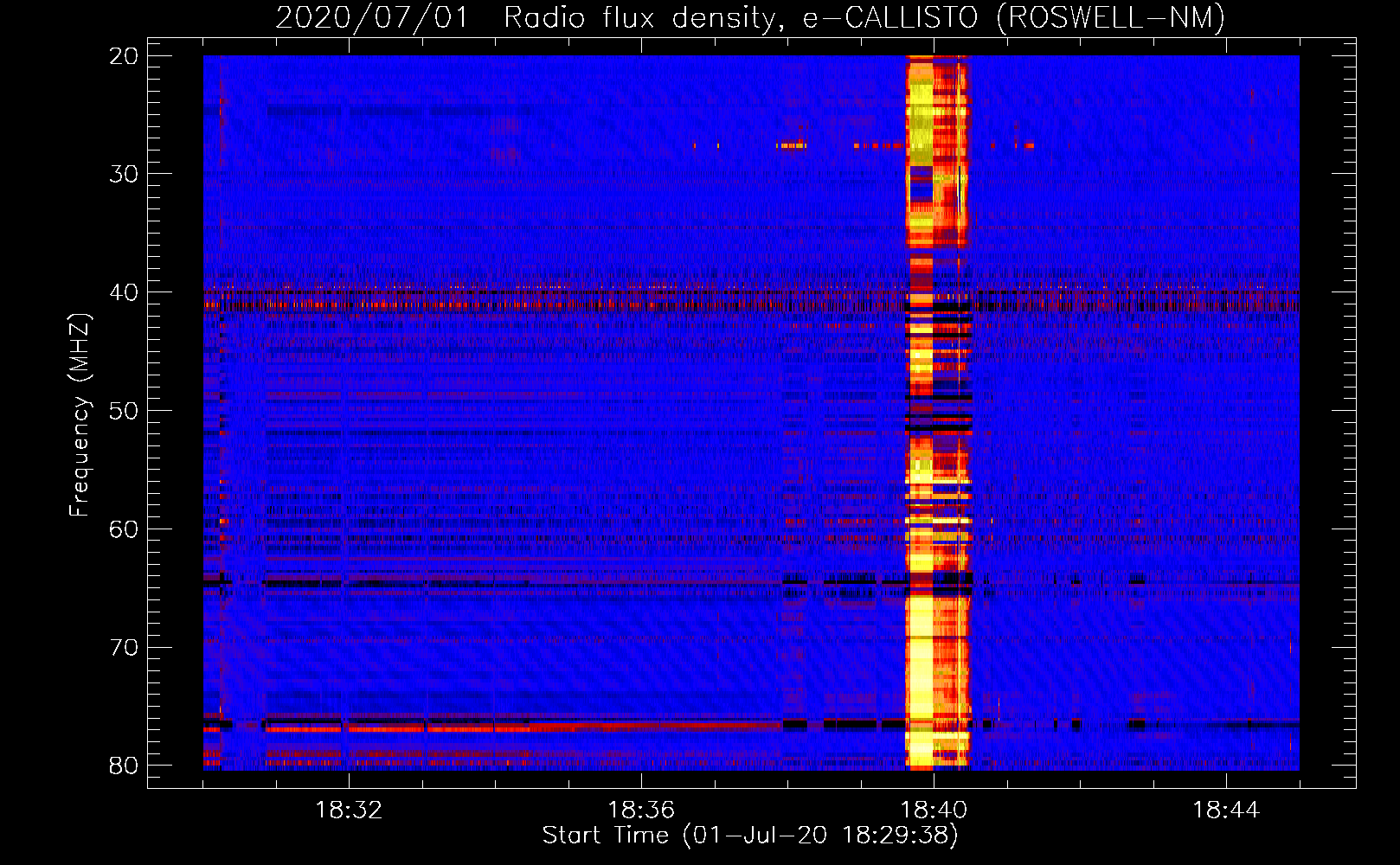Click the "60" frequency tick label
This screenshot has height=865, width=1400.
pyautogui.click(x=125, y=529)
